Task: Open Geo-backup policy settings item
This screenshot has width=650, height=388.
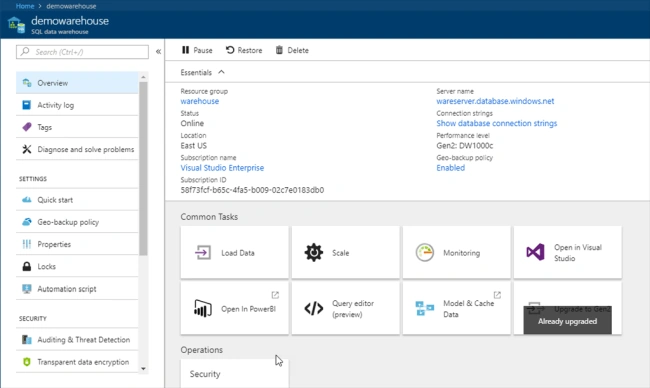Action: tap(77, 222)
